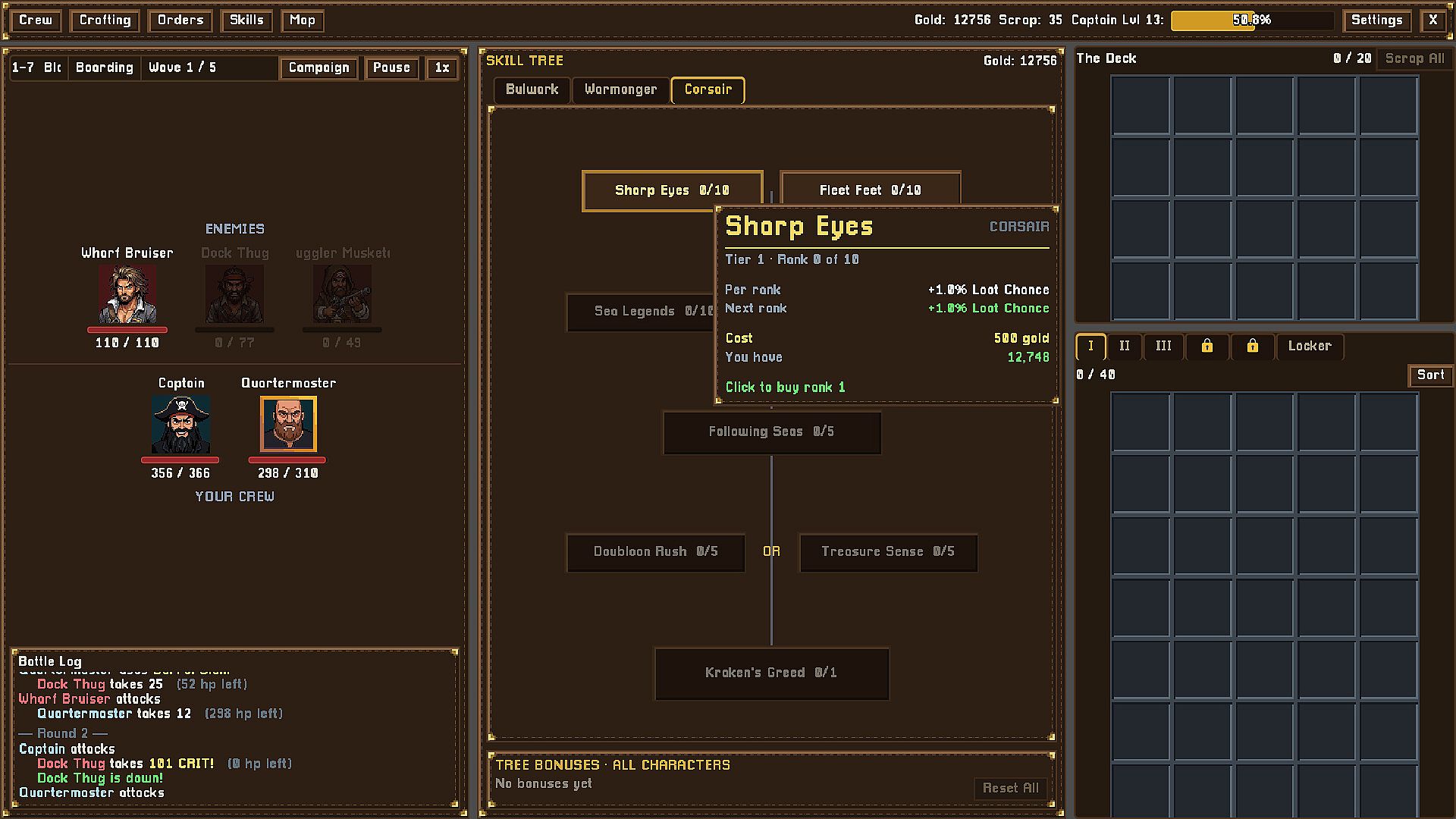Select the Sea Legends skill node
Image resolution: width=1456 pixels, height=819 pixels.
641,311
